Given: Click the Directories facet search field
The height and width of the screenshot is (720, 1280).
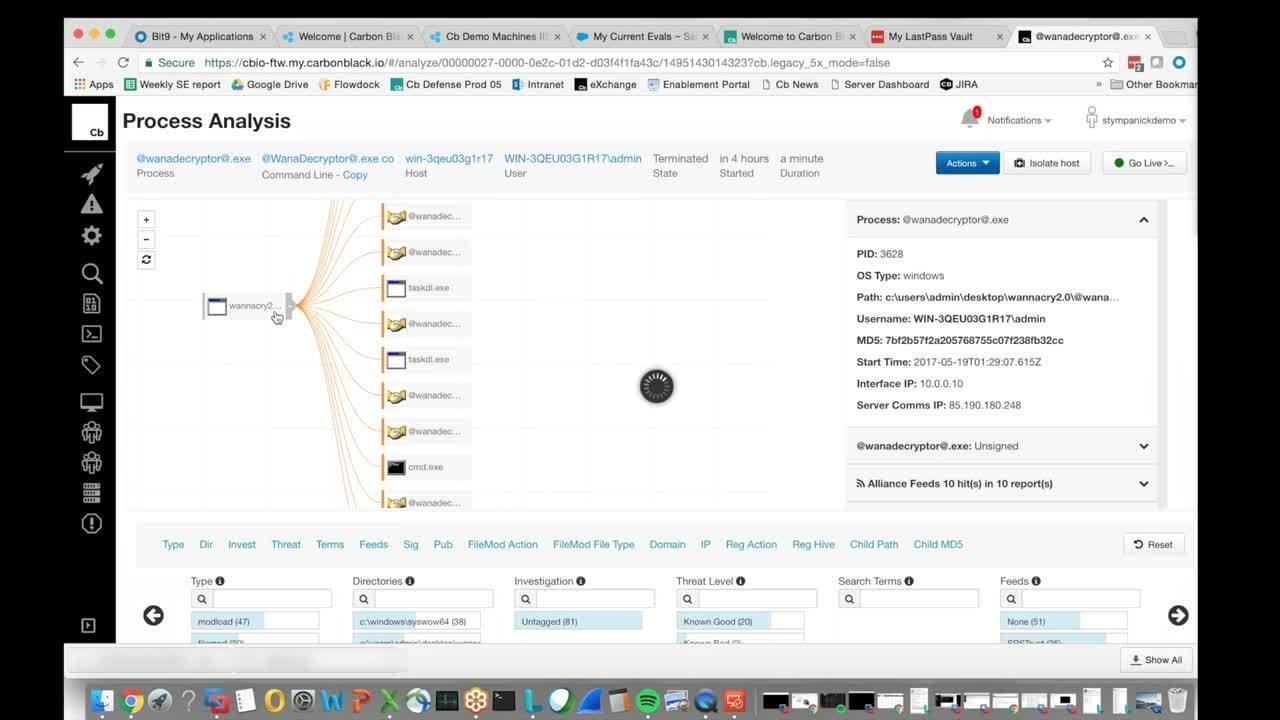Looking at the screenshot, I should coord(433,599).
